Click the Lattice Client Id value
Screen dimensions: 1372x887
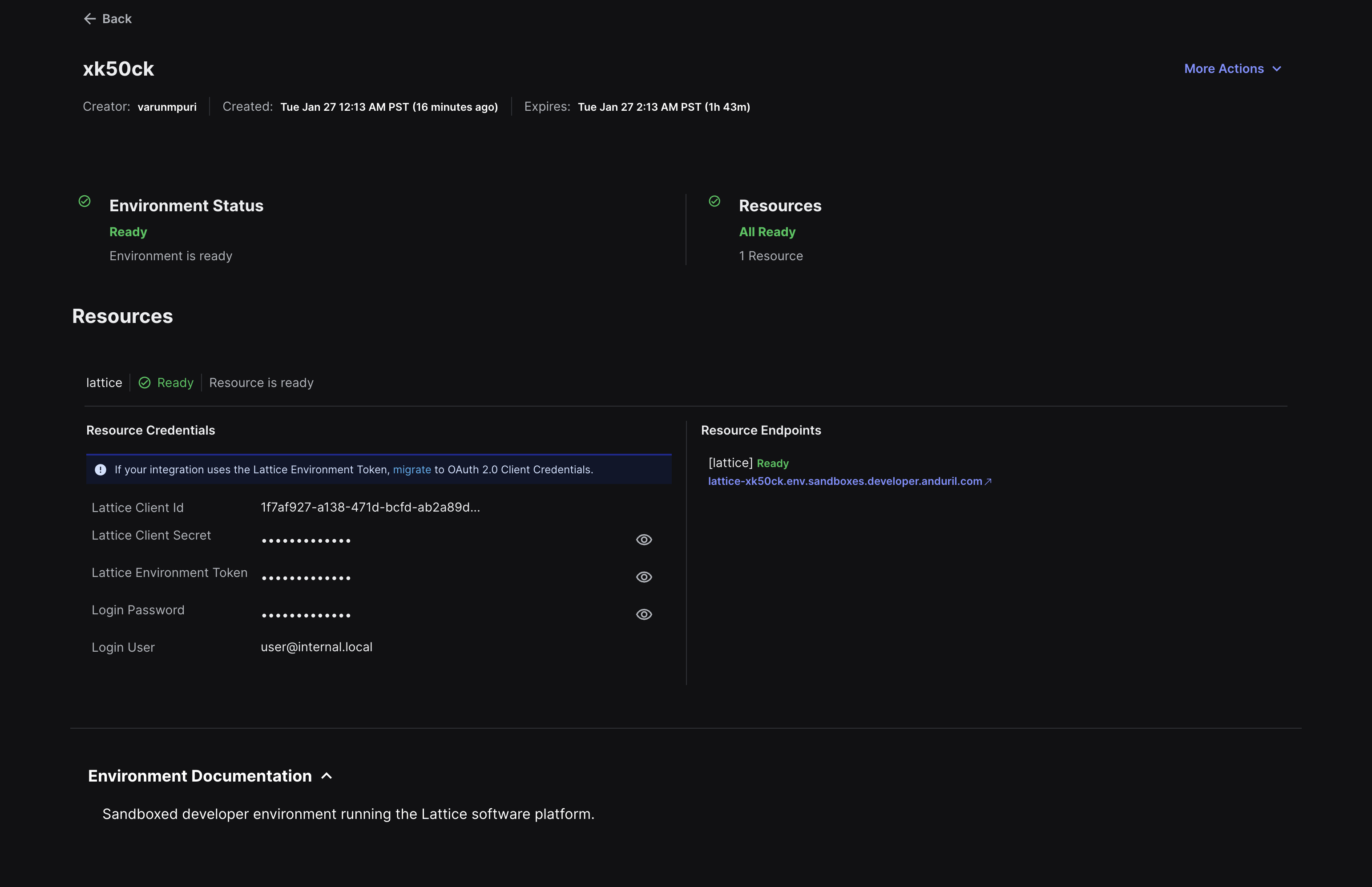click(x=370, y=508)
